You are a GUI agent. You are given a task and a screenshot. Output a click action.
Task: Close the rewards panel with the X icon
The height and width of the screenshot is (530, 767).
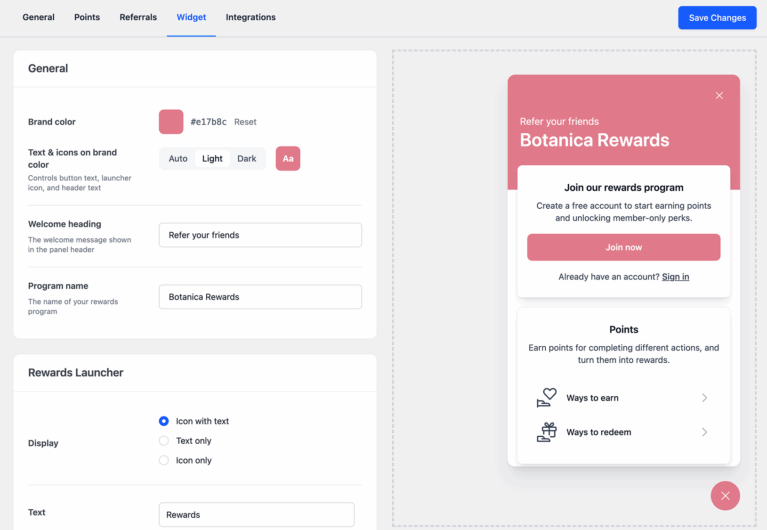pyautogui.click(x=719, y=95)
